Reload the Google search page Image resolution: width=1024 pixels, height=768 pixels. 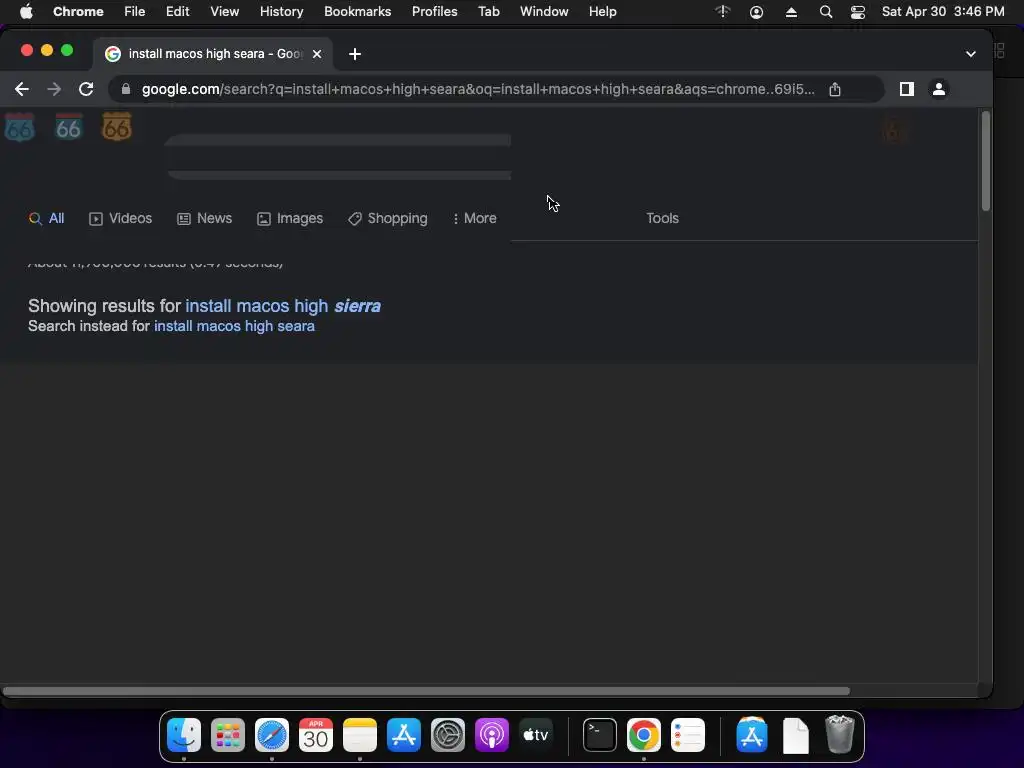(86, 89)
